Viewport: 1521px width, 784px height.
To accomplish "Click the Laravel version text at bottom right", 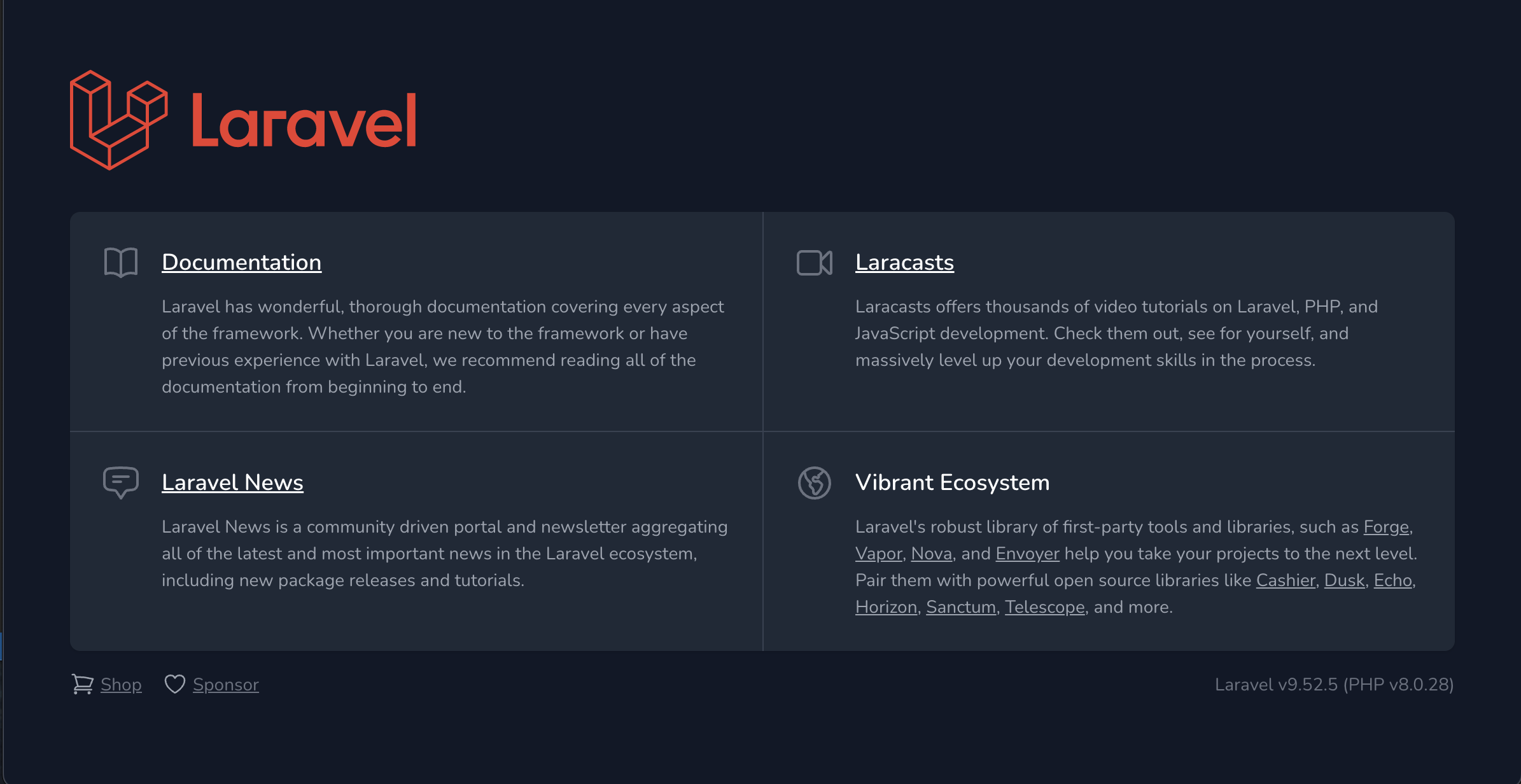I will [1335, 685].
